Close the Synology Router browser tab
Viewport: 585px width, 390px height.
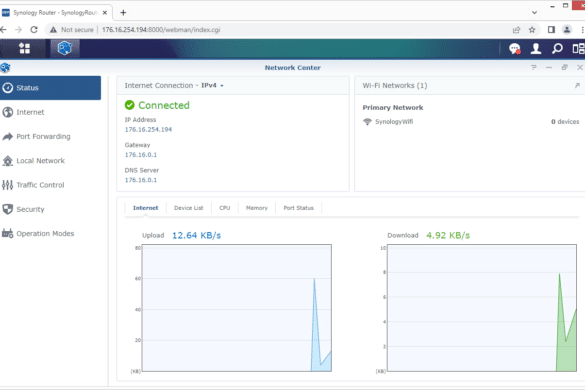click(x=105, y=13)
